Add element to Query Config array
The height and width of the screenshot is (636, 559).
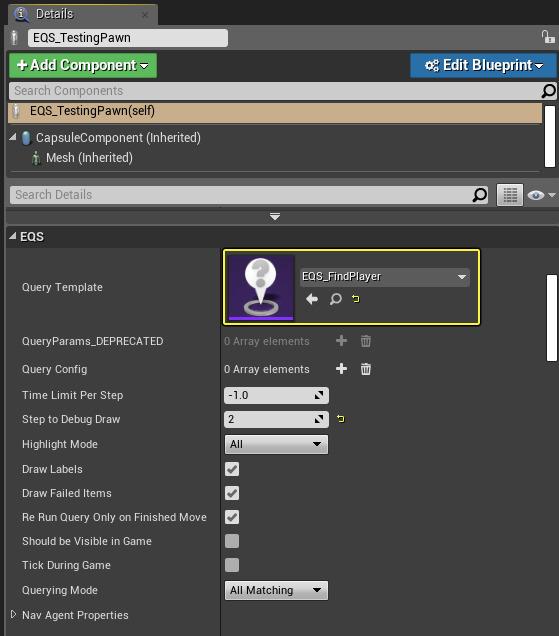coord(342,369)
